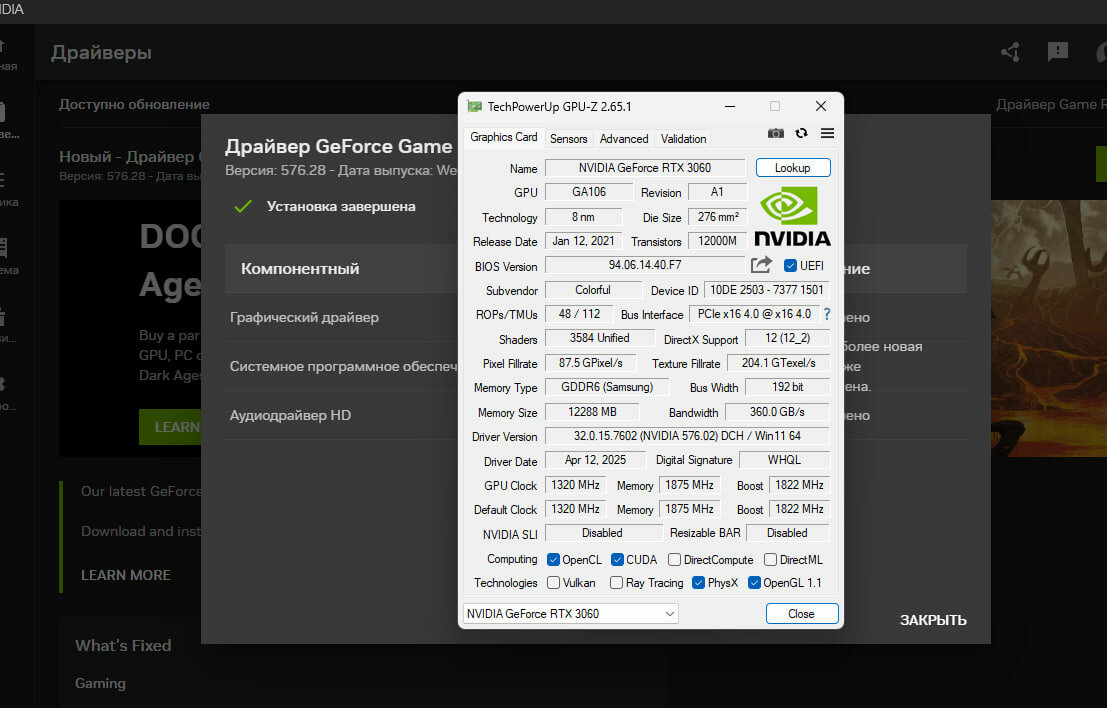Click the Digital Signature WHQL field

coord(784,460)
